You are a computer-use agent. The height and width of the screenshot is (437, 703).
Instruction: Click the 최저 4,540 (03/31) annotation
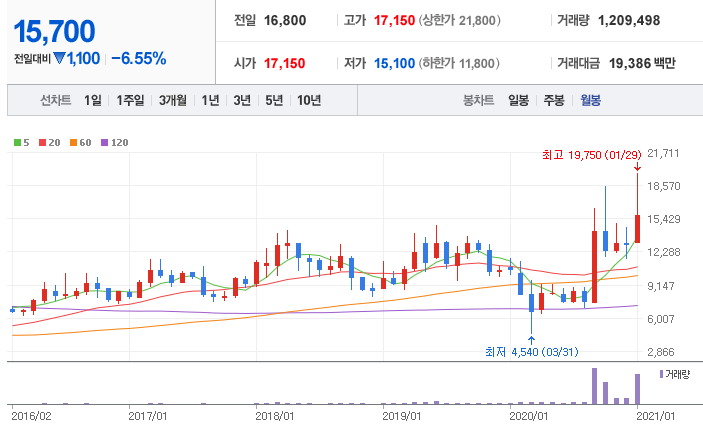point(531,352)
